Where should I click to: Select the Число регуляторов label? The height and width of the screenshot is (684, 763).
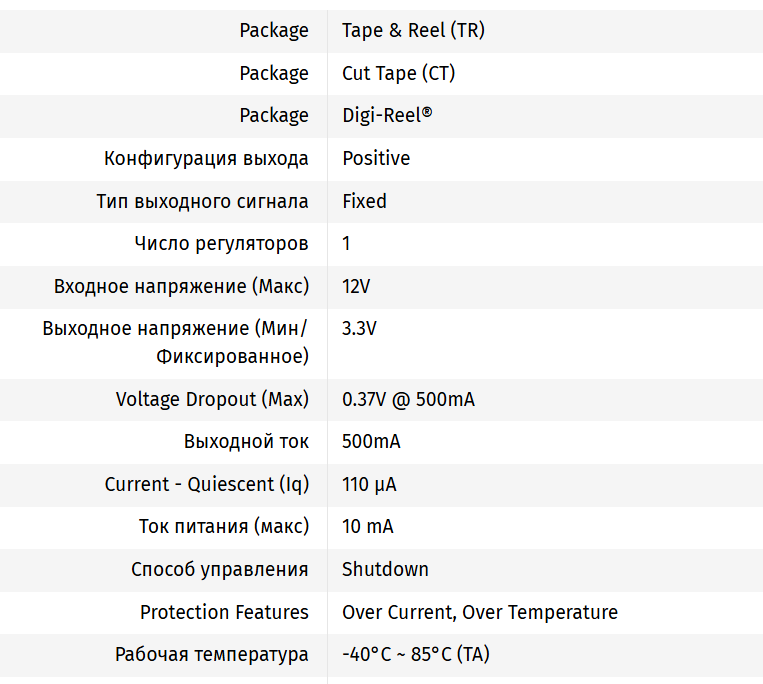tap(221, 243)
